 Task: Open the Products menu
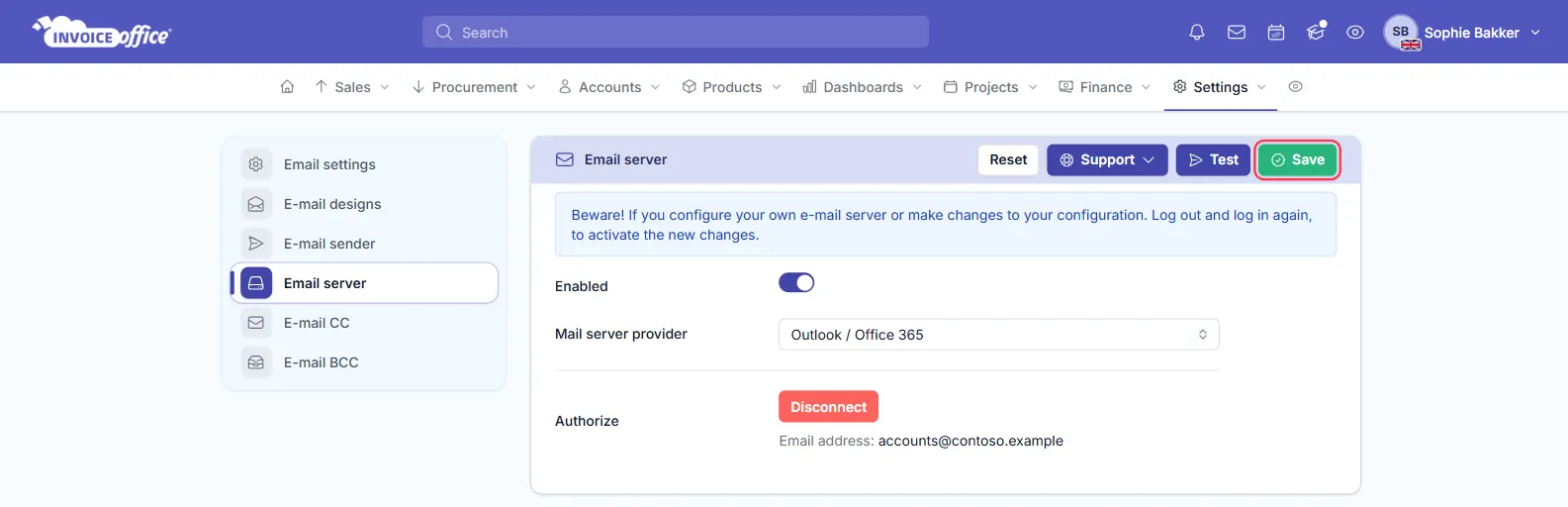(732, 87)
